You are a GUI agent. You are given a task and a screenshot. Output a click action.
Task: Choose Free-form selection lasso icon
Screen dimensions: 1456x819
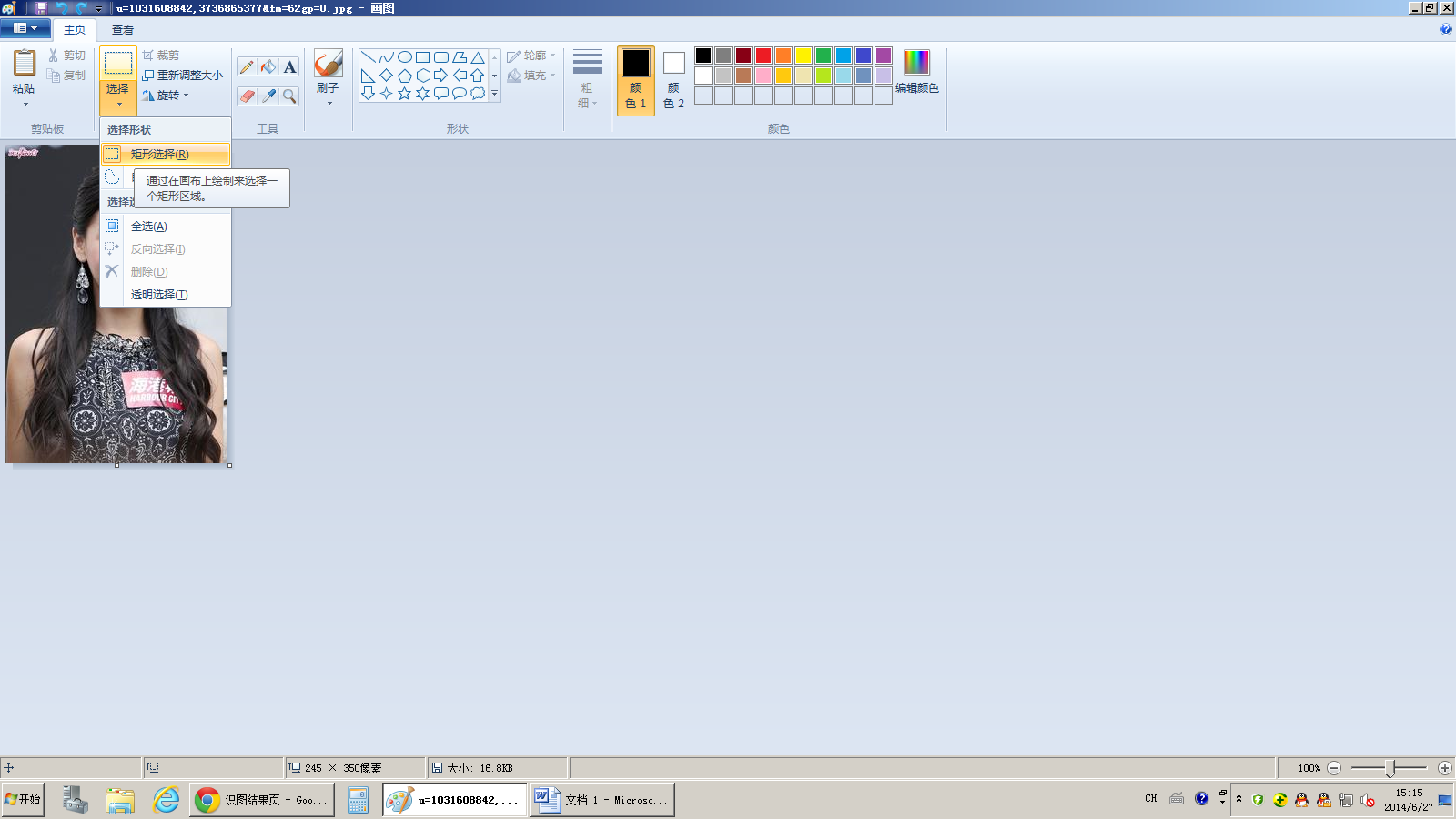tap(112, 177)
